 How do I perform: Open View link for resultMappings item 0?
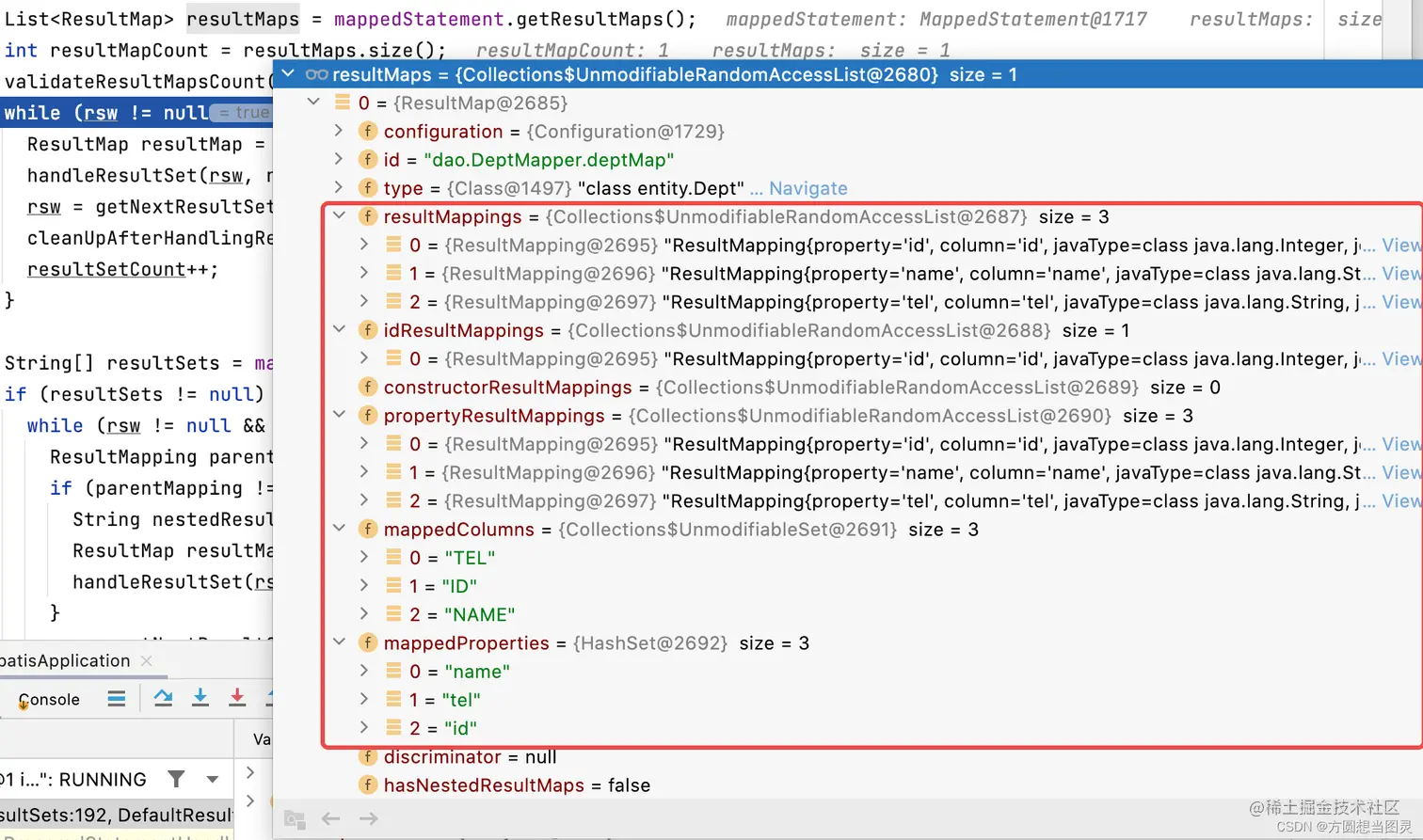click(x=1401, y=245)
